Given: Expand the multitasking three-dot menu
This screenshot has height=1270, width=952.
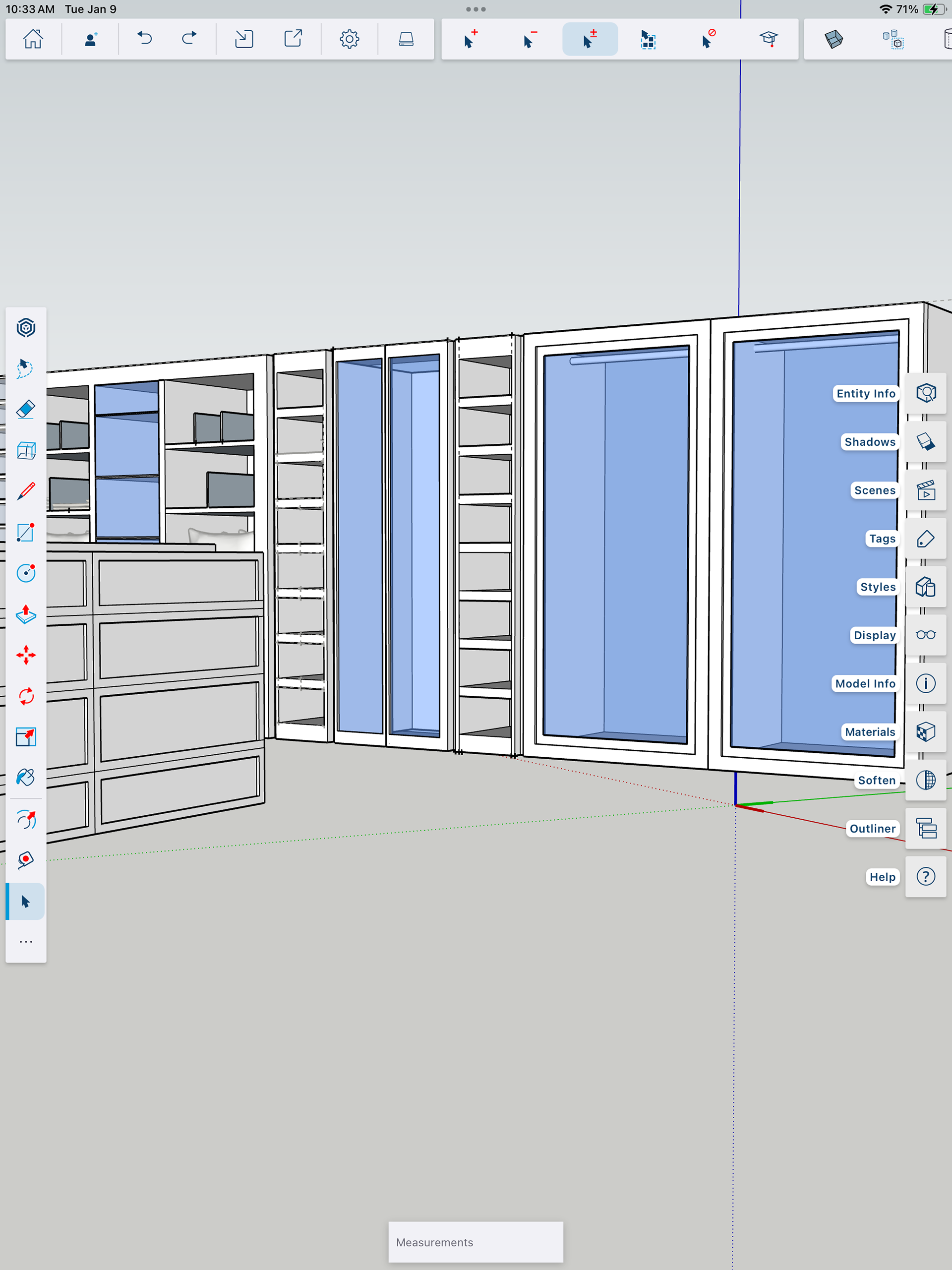Looking at the screenshot, I should [x=476, y=9].
